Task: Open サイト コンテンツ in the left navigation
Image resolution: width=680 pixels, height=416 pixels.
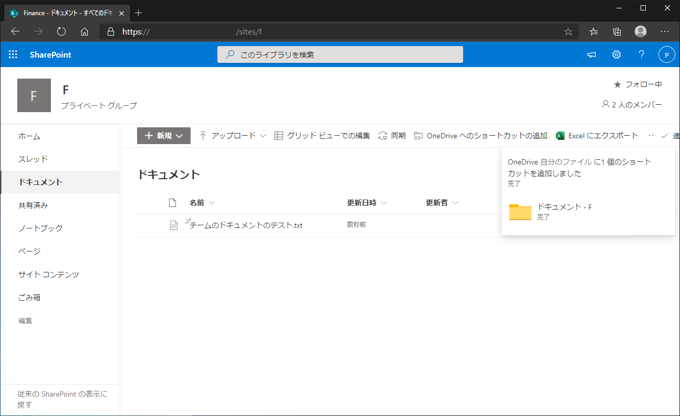Action: 49,275
